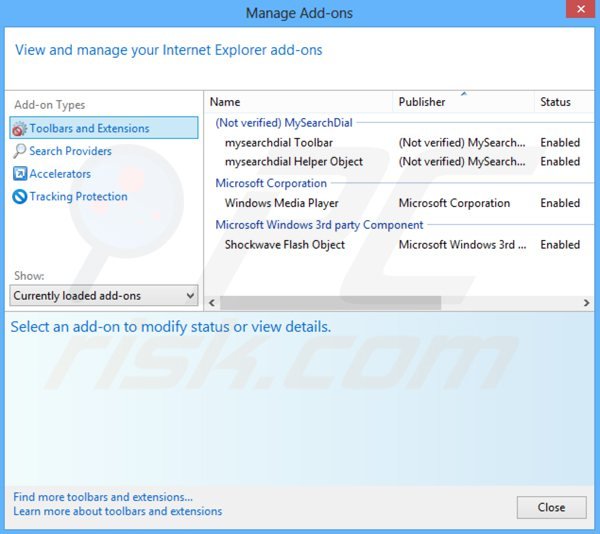Click the Toolbars and Extensions icon
Image resolution: width=600 pixels, height=534 pixels.
click(19, 128)
